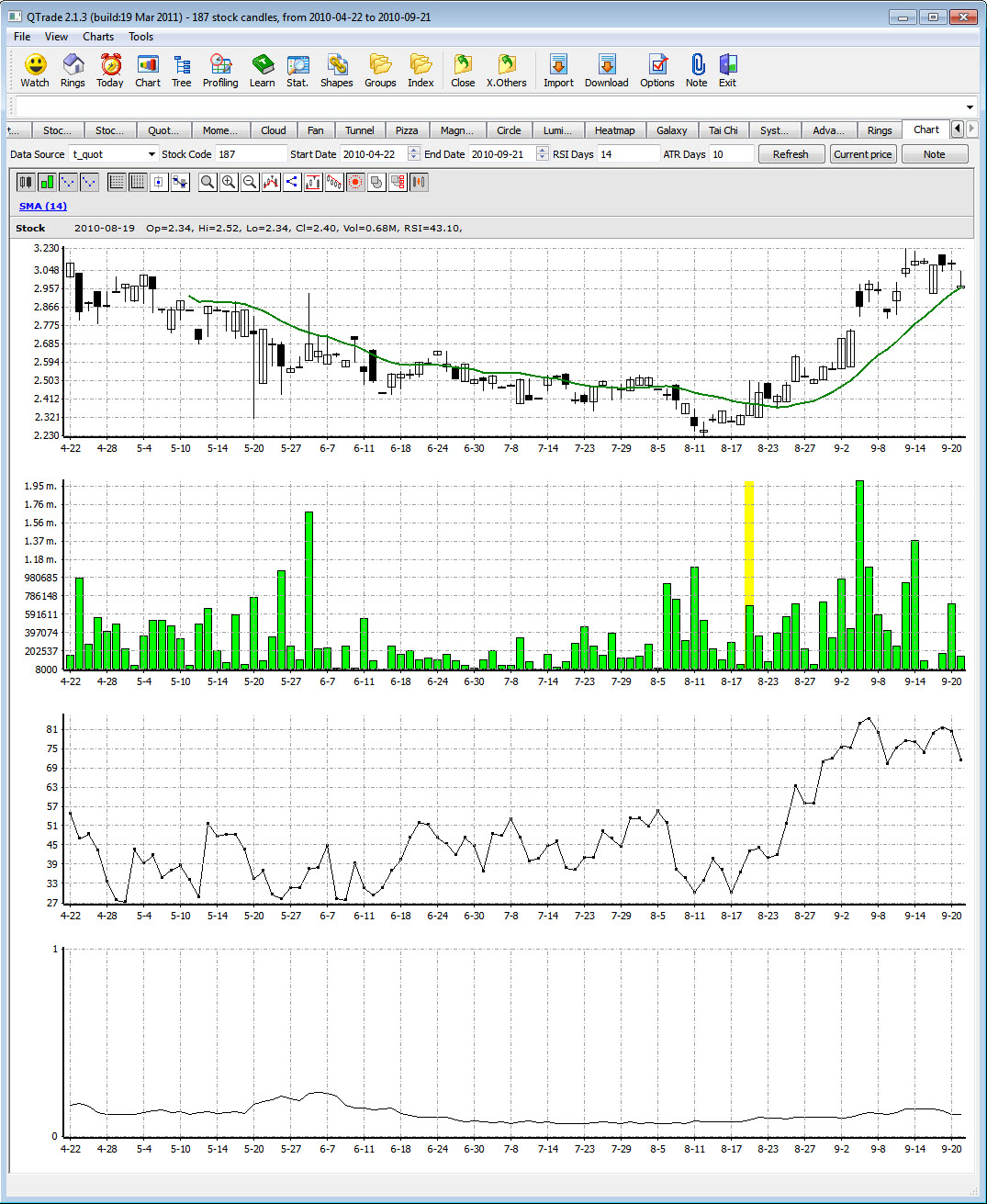Click the Zoom In magnifier icon

pos(229,182)
